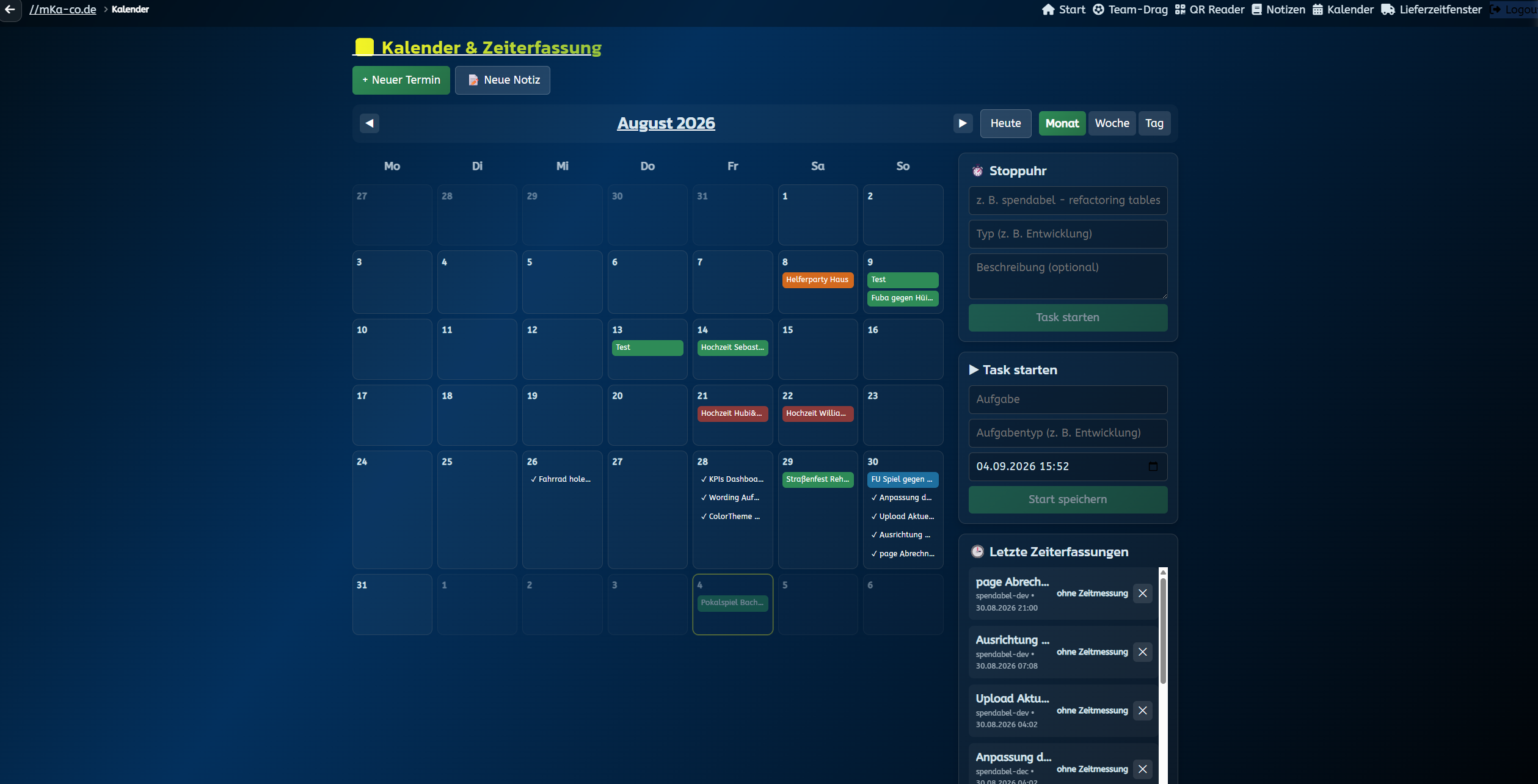Open the //mKa-co.de breadcrumb link
The width and height of the screenshot is (1538, 784).
tap(63, 9)
